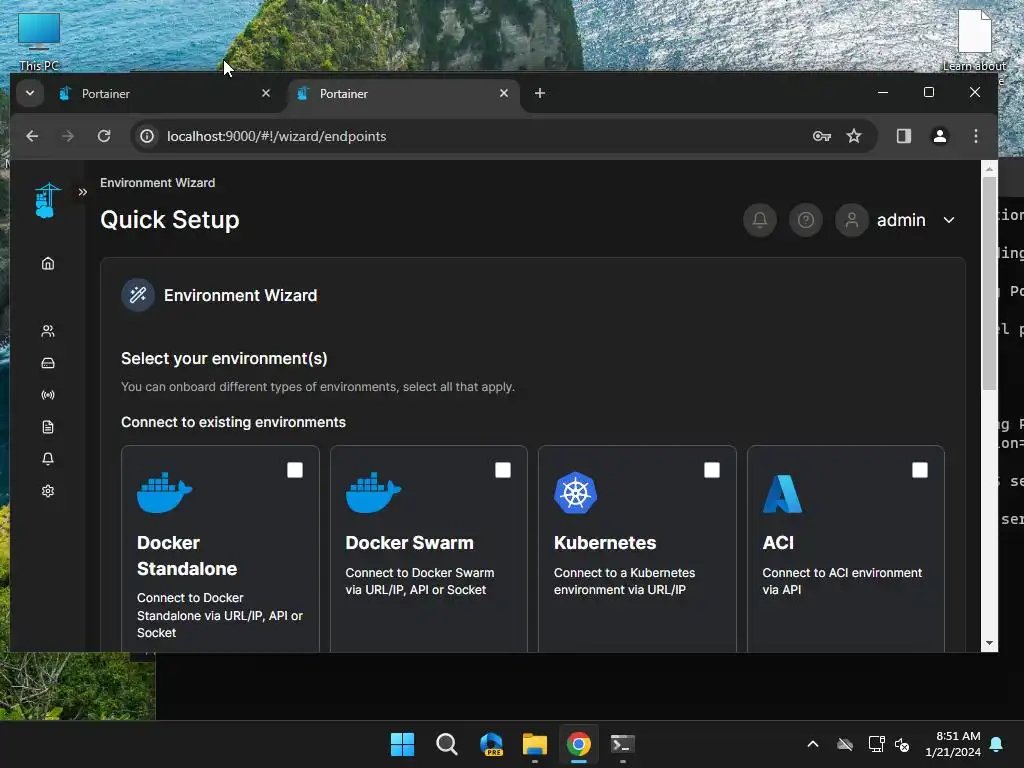Toggle the browser side panel

point(904,136)
